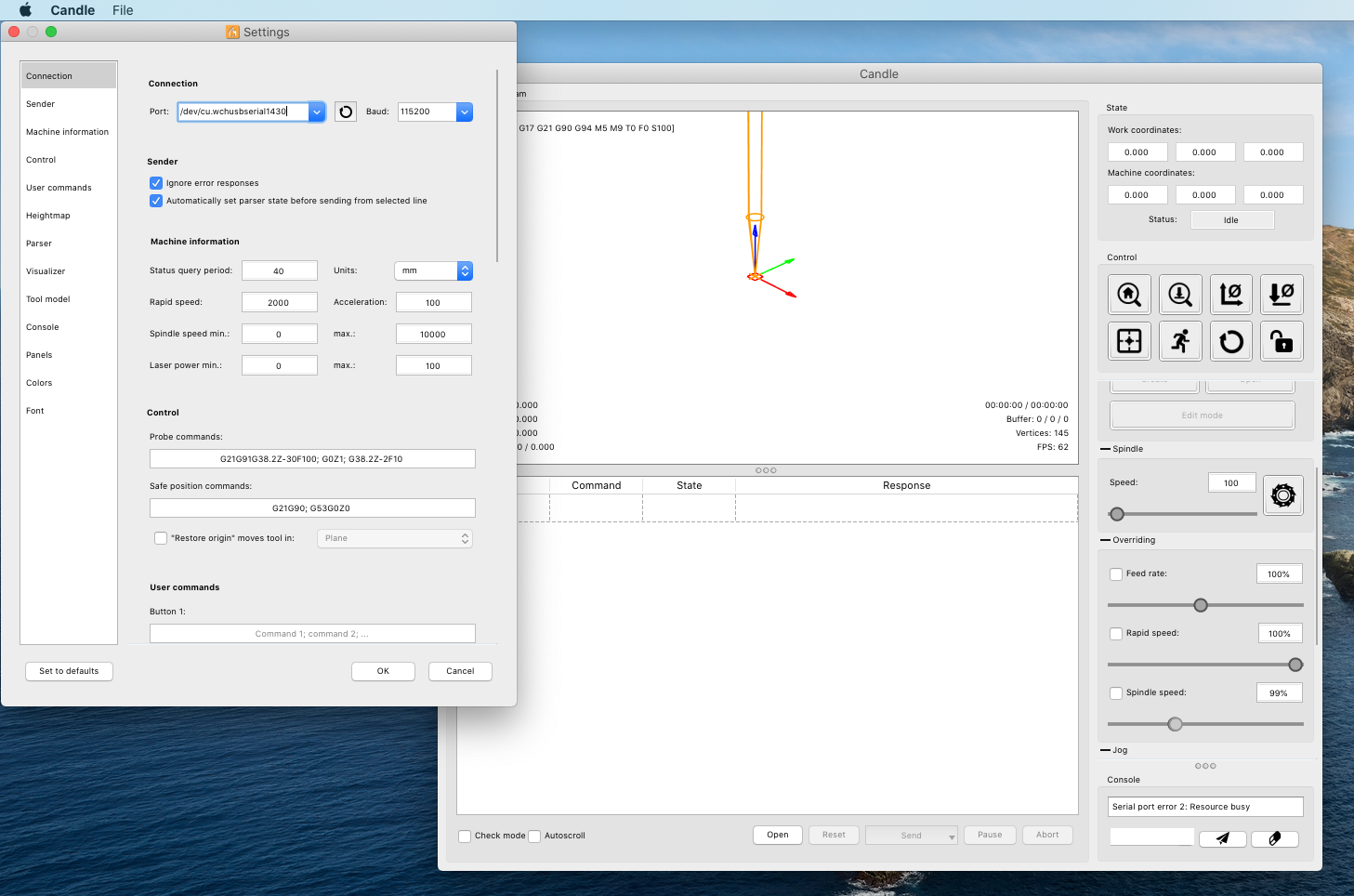Click the Spindle speed max 10000 field

[x=434, y=334]
